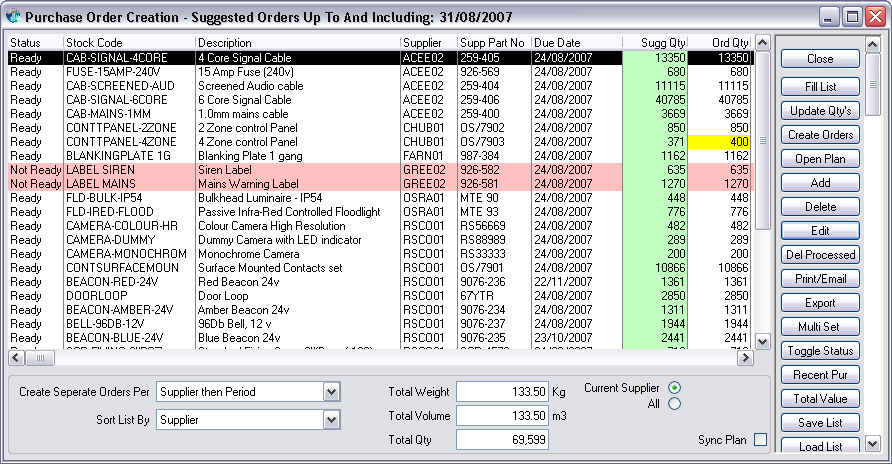Click horizontal scroll right arrow
The height and width of the screenshot is (464, 892).
point(745,358)
